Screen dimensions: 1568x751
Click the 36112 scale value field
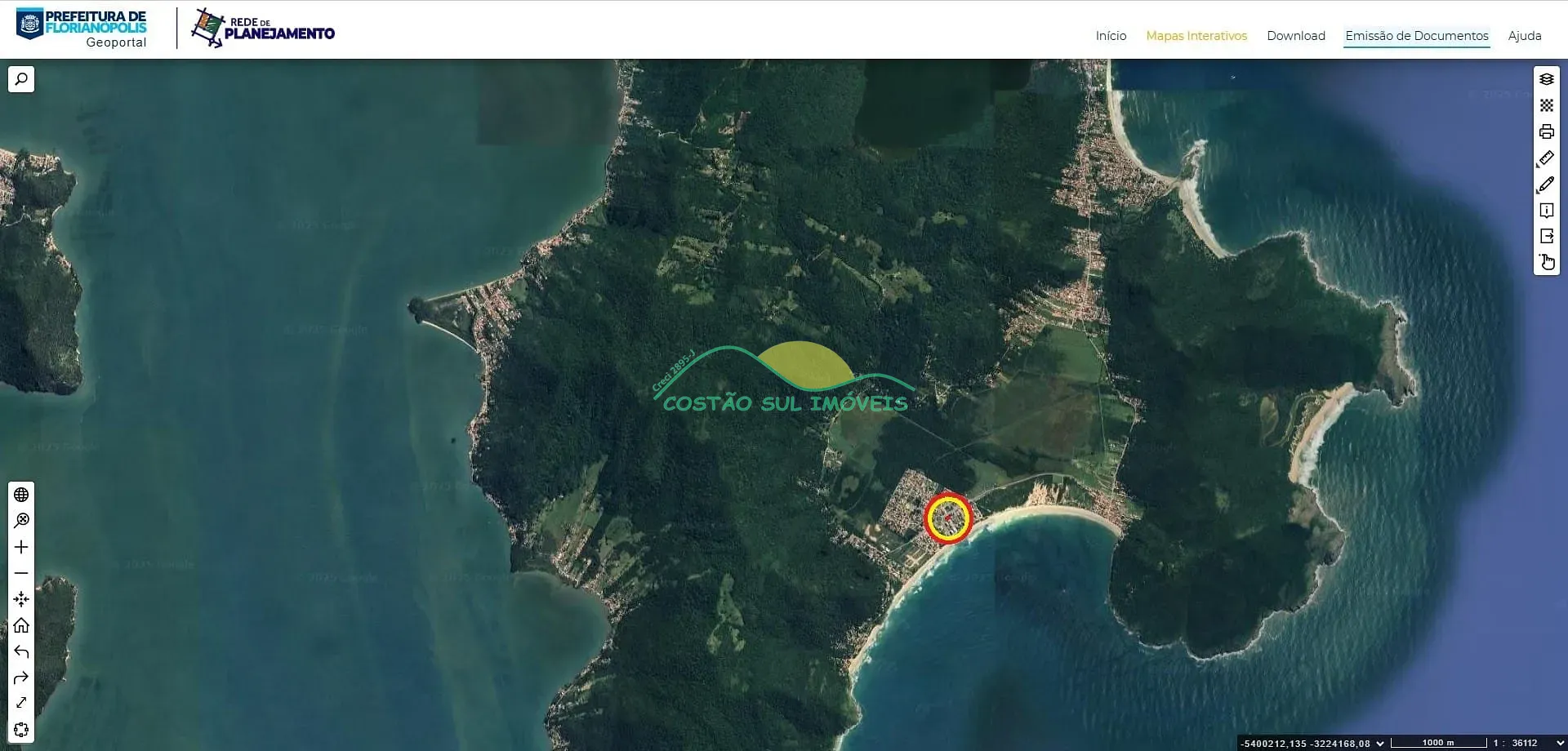[1525, 743]
